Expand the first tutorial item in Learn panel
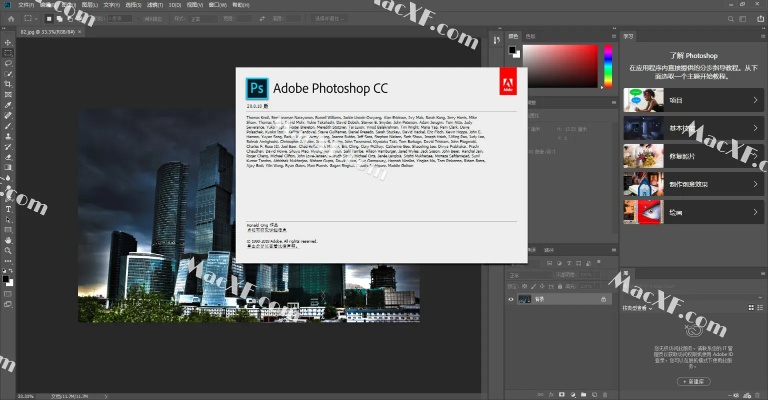 [756, 100]
